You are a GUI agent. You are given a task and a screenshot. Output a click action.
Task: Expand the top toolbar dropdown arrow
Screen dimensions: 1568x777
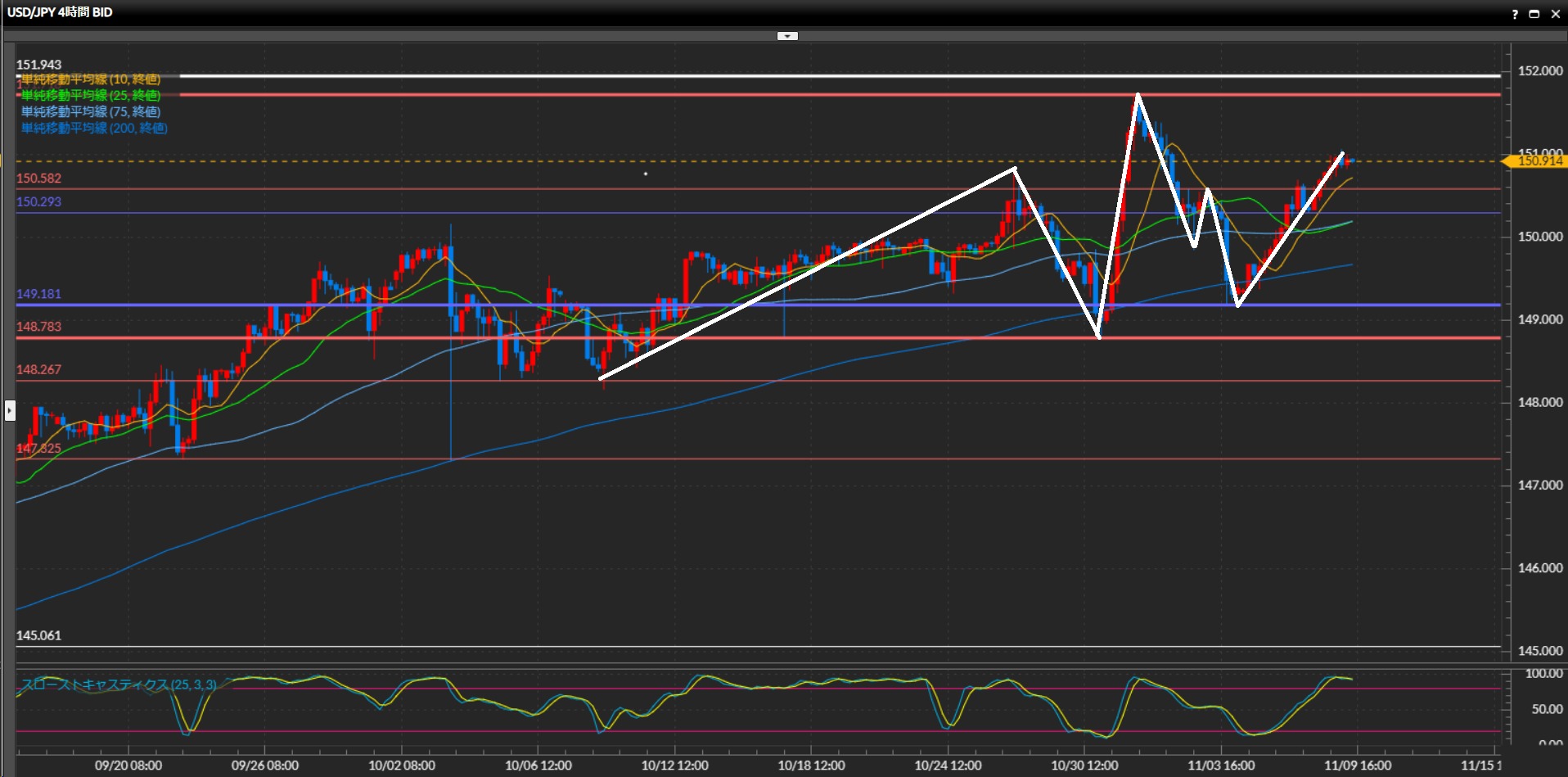(787, 36)
